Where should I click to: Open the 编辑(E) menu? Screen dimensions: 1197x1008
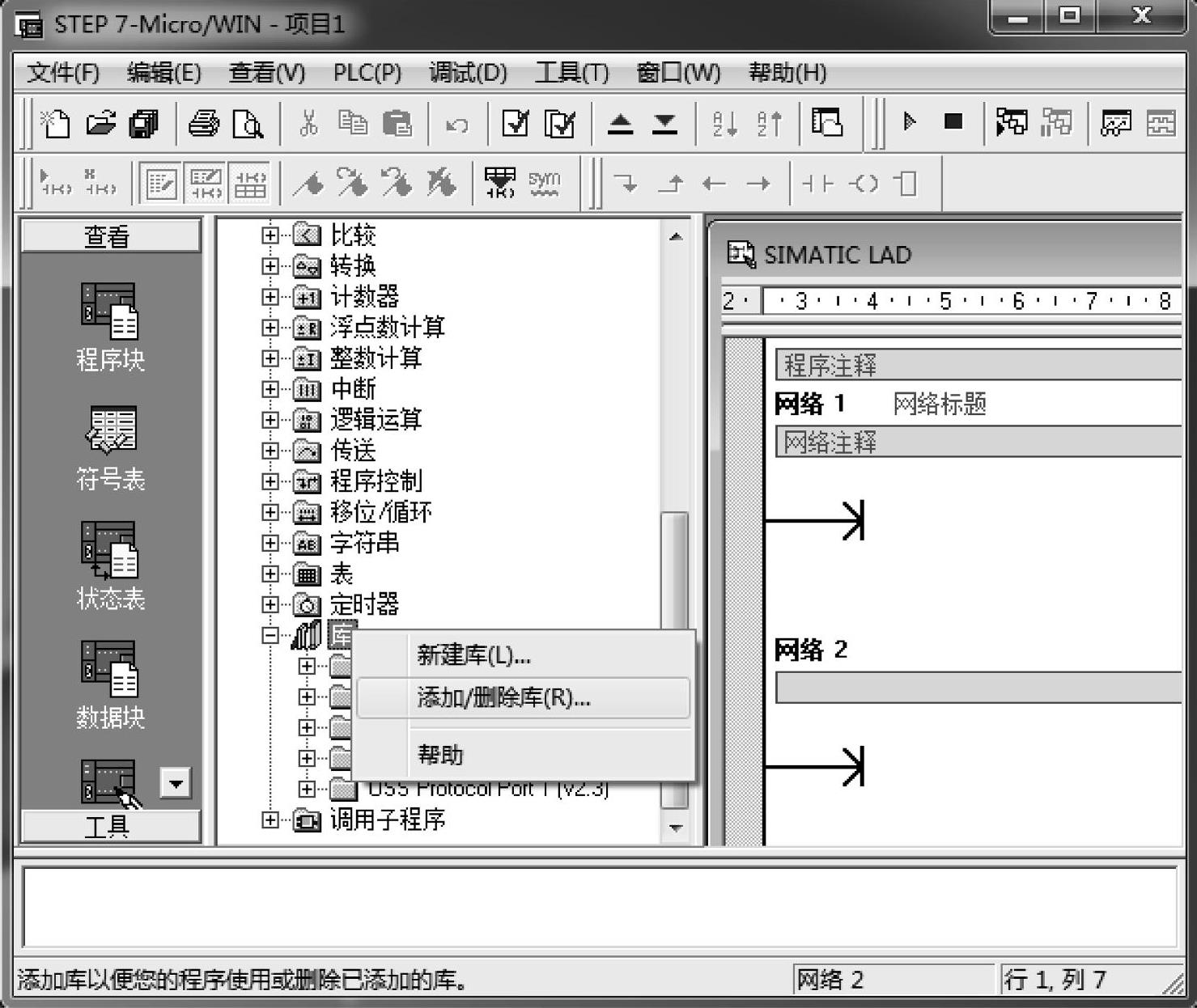tap(164, 73)
